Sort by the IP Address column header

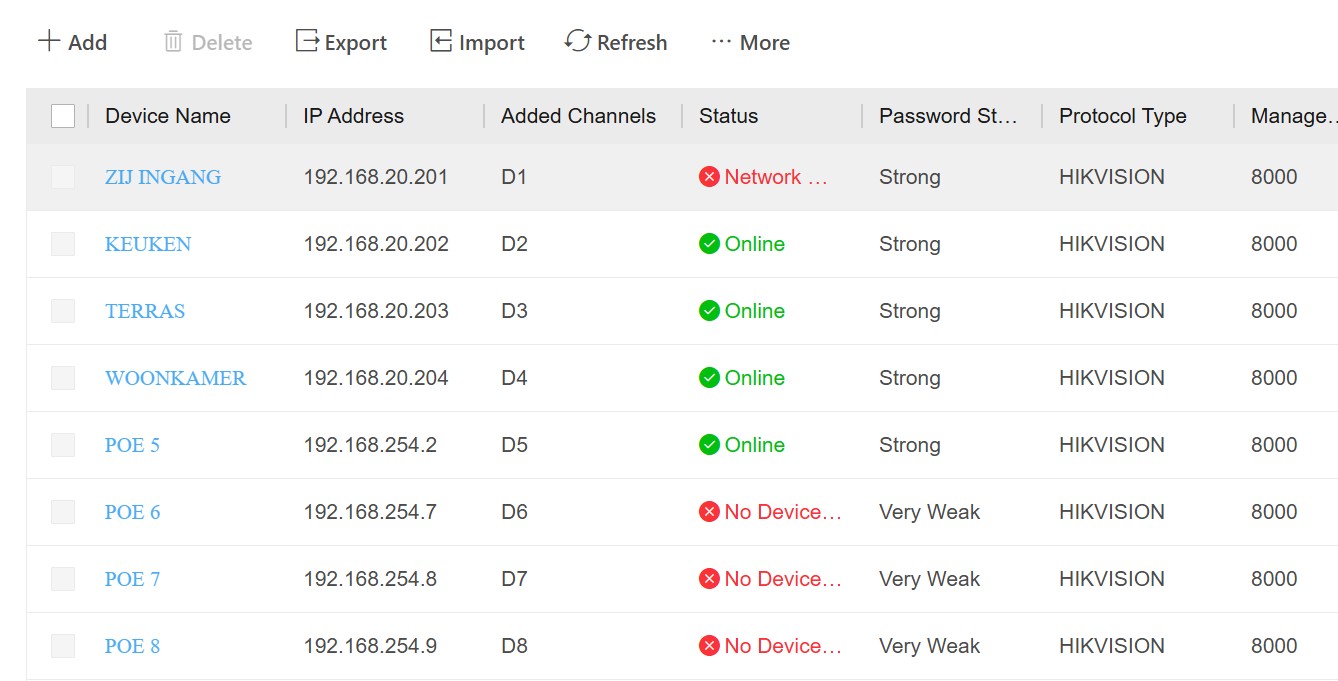353,116
